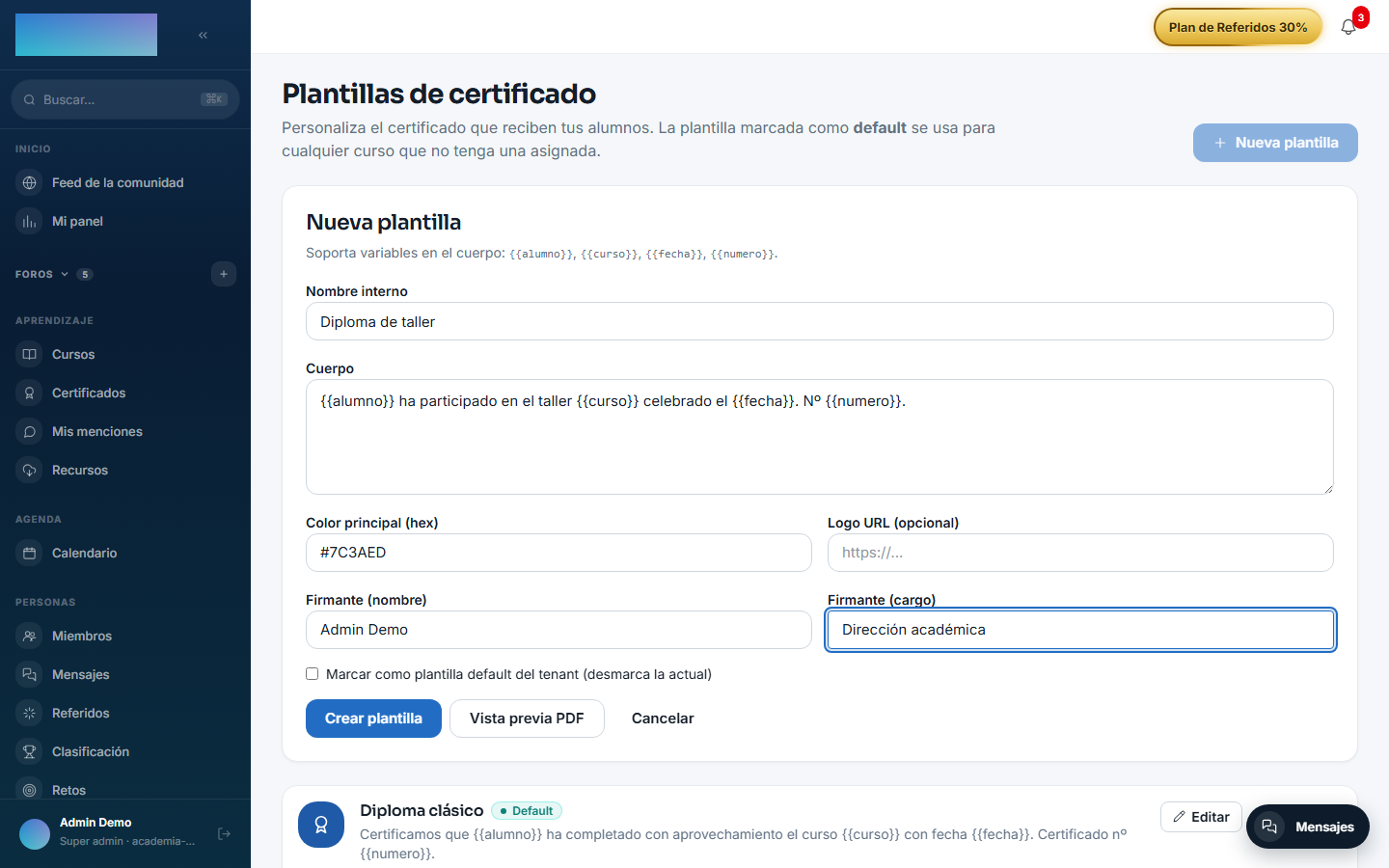Open Vista previa PDF

click(527, 719)
